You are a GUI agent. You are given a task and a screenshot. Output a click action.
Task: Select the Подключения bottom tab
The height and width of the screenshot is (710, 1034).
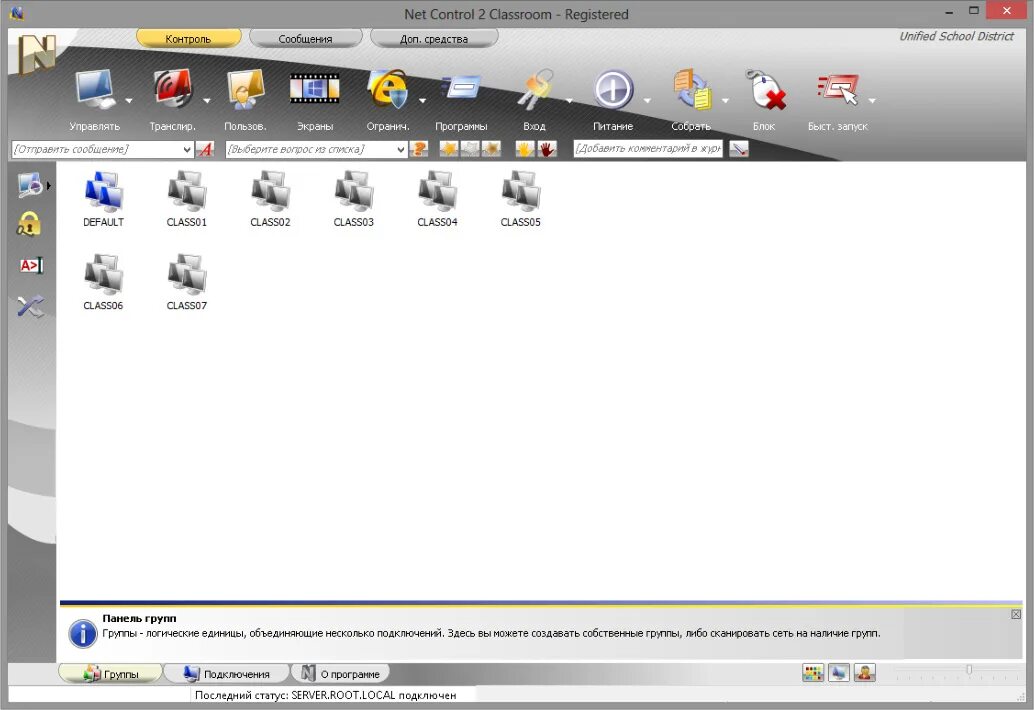pyautogui.click(x=227, y=674)
